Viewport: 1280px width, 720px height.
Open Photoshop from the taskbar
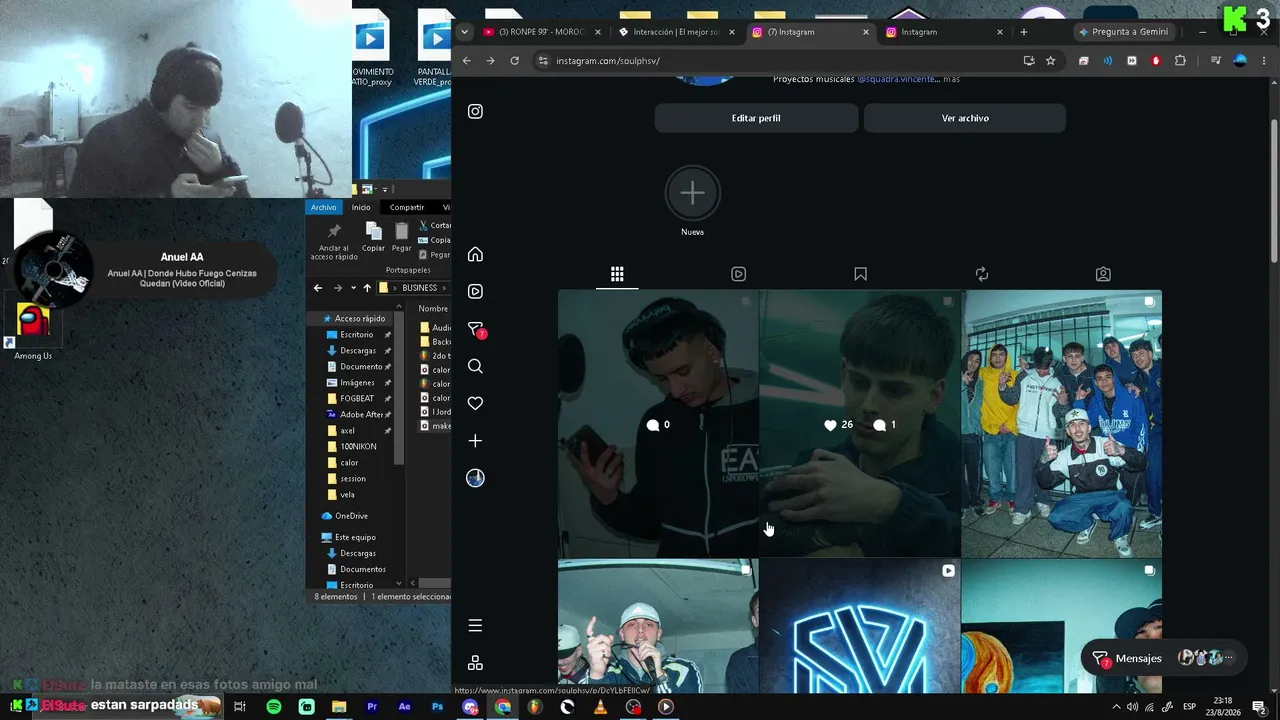437,707
